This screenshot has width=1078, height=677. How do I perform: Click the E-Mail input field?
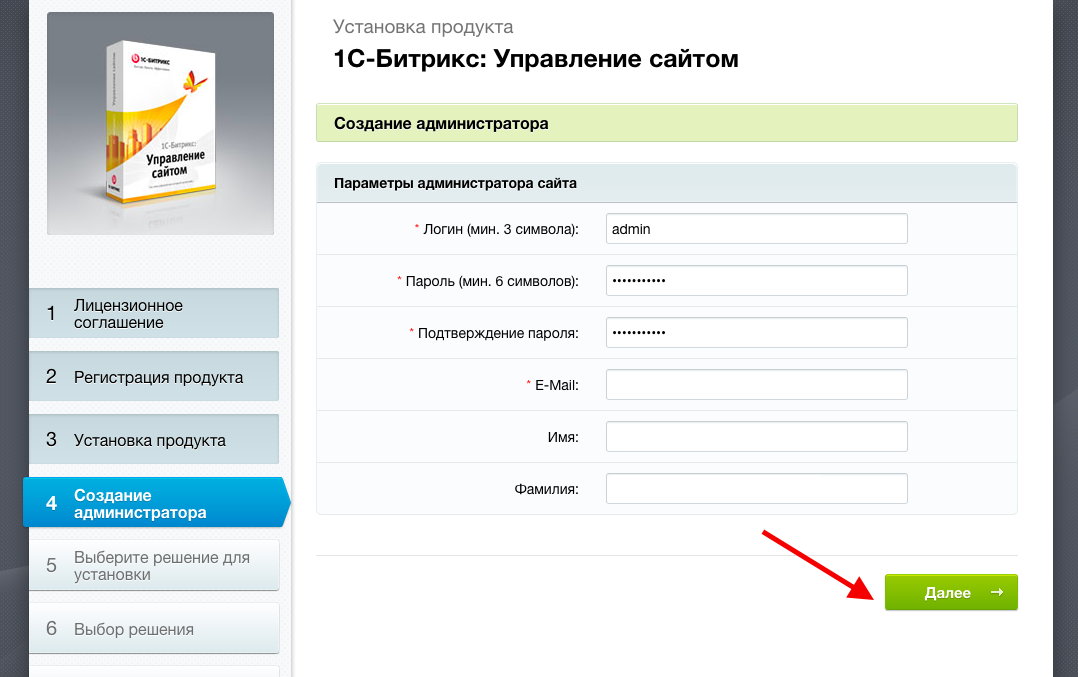pyautogui.click(x=756, y=385)
